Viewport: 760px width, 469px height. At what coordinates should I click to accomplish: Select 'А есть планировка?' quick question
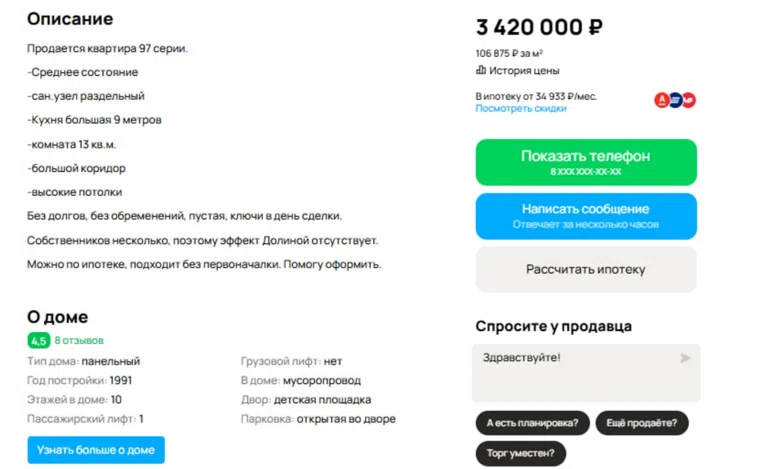point(532,423)
